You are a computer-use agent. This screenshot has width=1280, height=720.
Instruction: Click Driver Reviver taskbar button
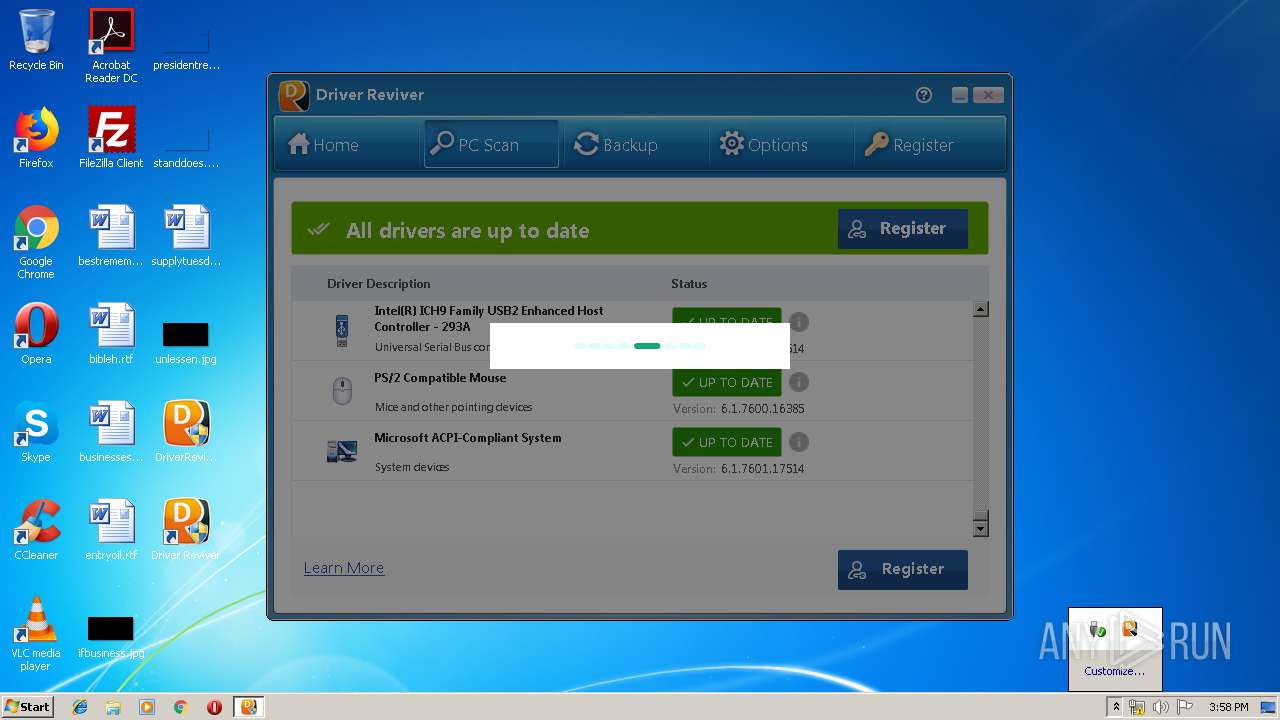point(249,707)
